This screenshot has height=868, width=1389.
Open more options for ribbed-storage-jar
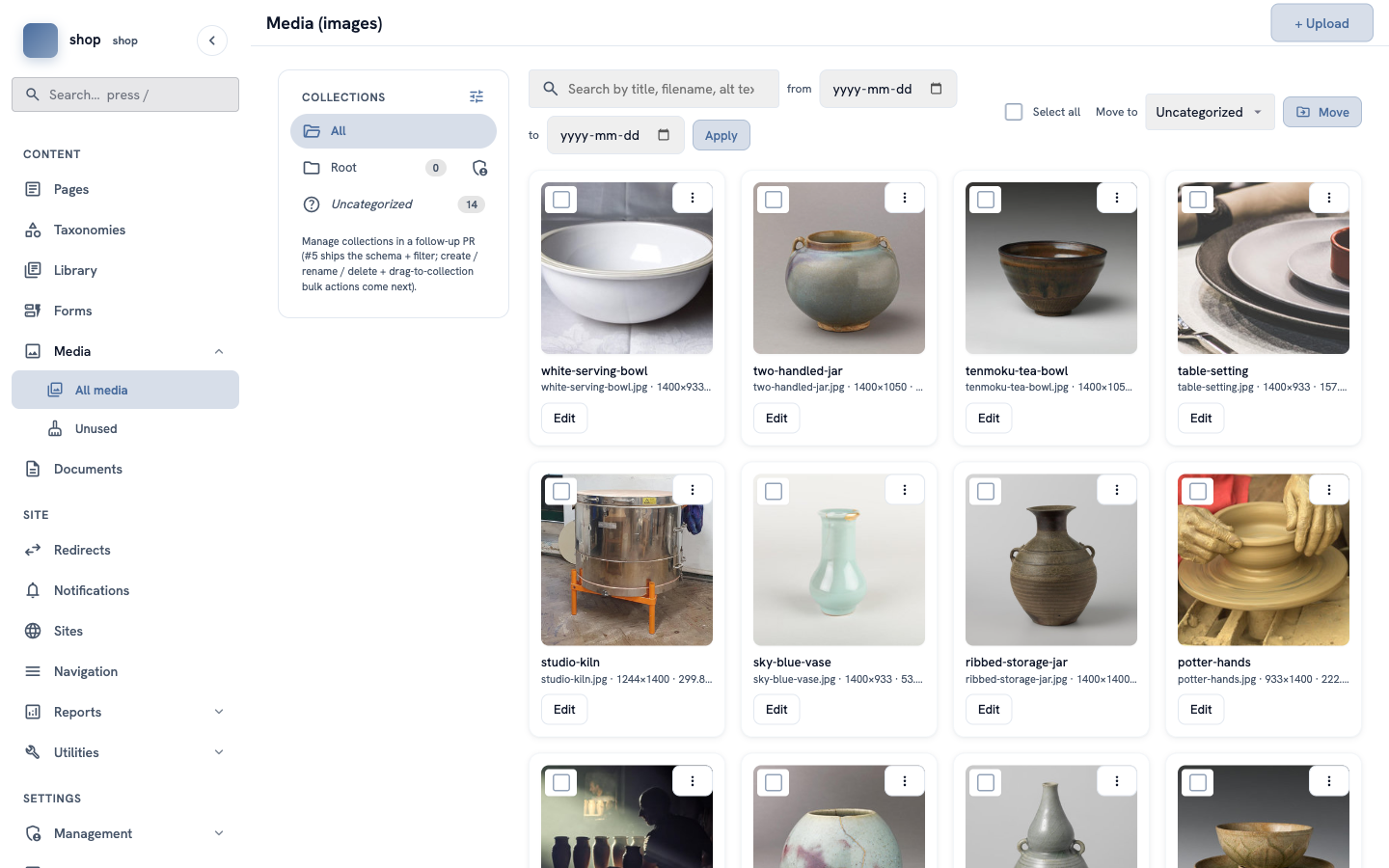pos(1117,490)
